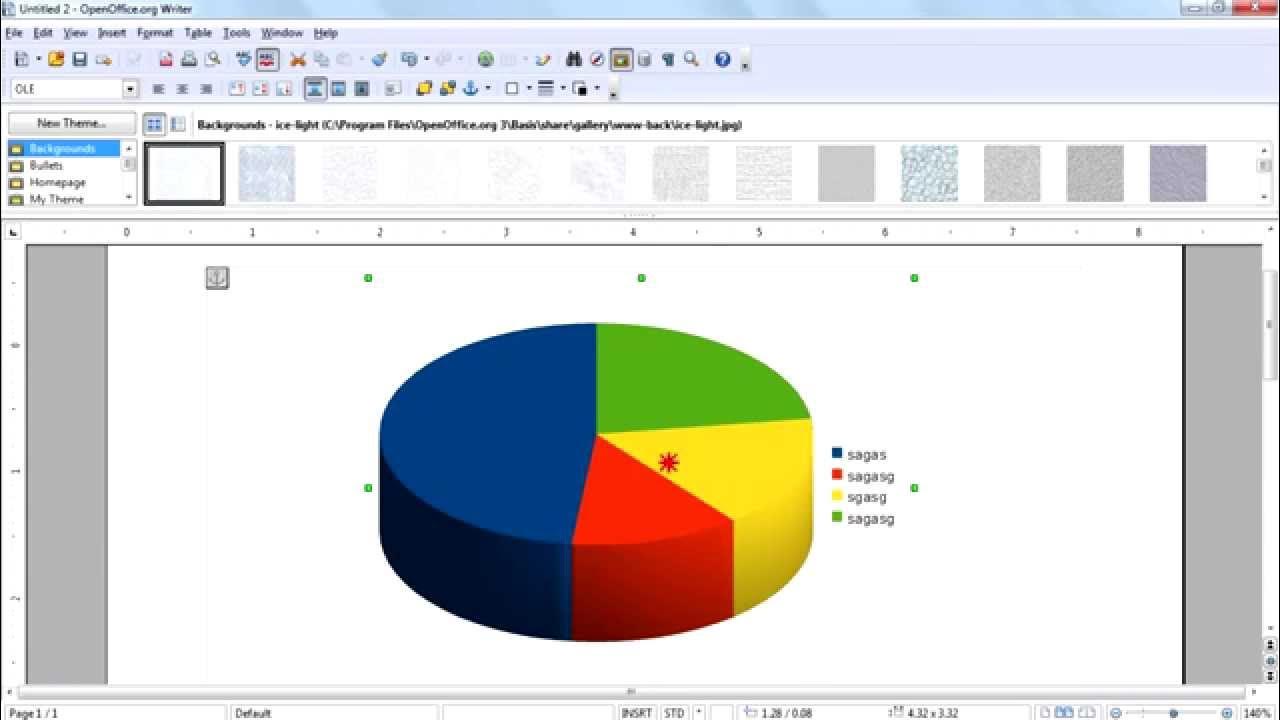Screen dimensions: 1280x720
Task: Align the object left
Action: tap(158, 89)
